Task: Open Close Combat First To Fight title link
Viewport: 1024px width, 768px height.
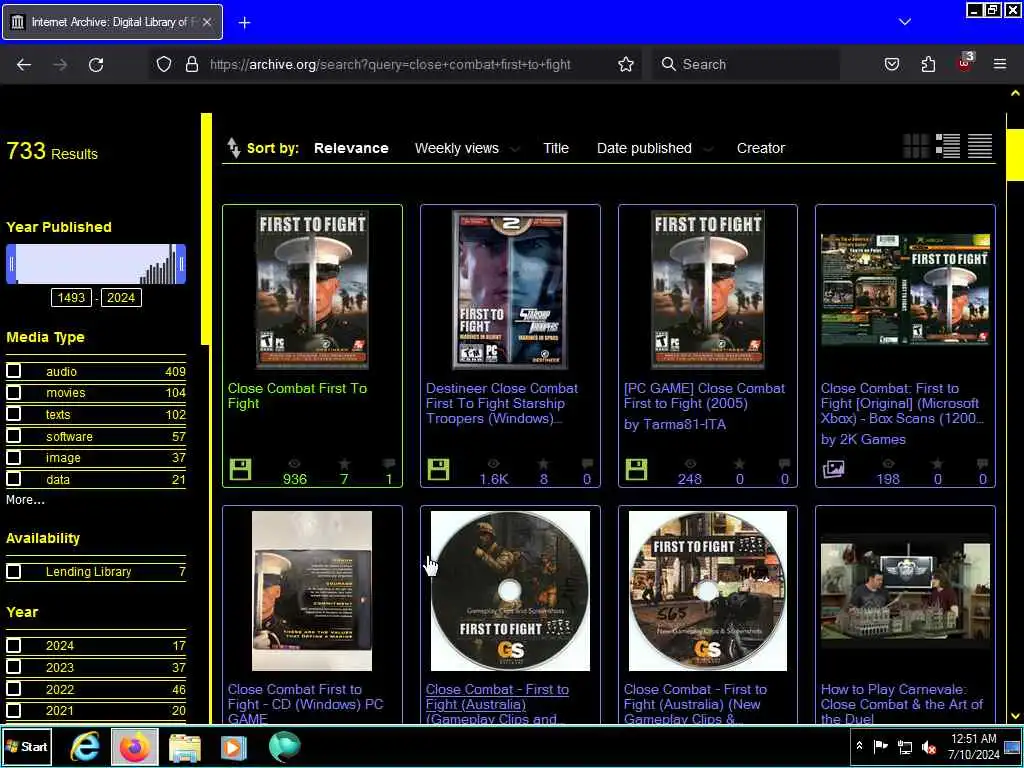Action: point(297,396)
